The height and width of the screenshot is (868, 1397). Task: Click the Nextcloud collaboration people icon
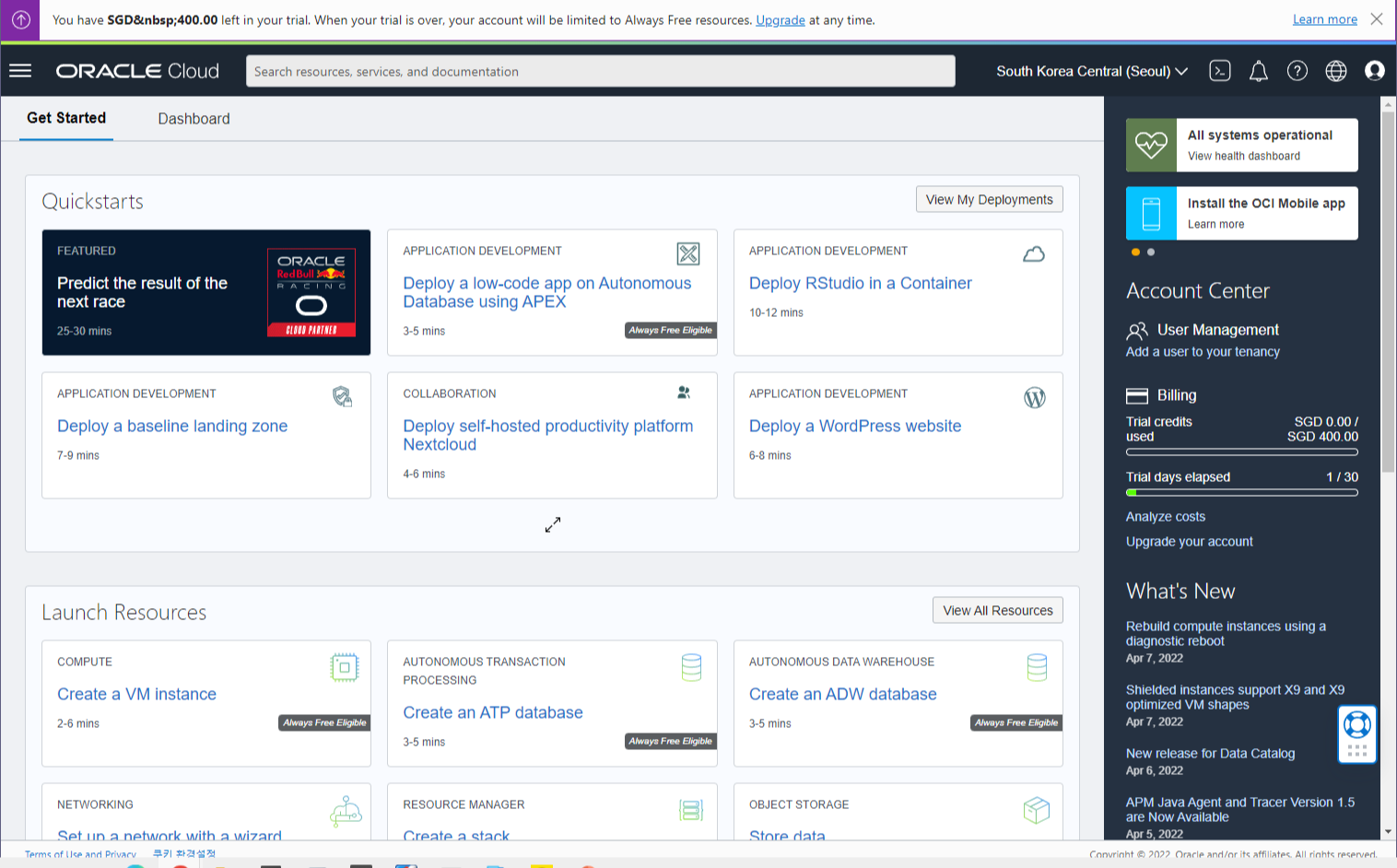[x=684, y=393]
